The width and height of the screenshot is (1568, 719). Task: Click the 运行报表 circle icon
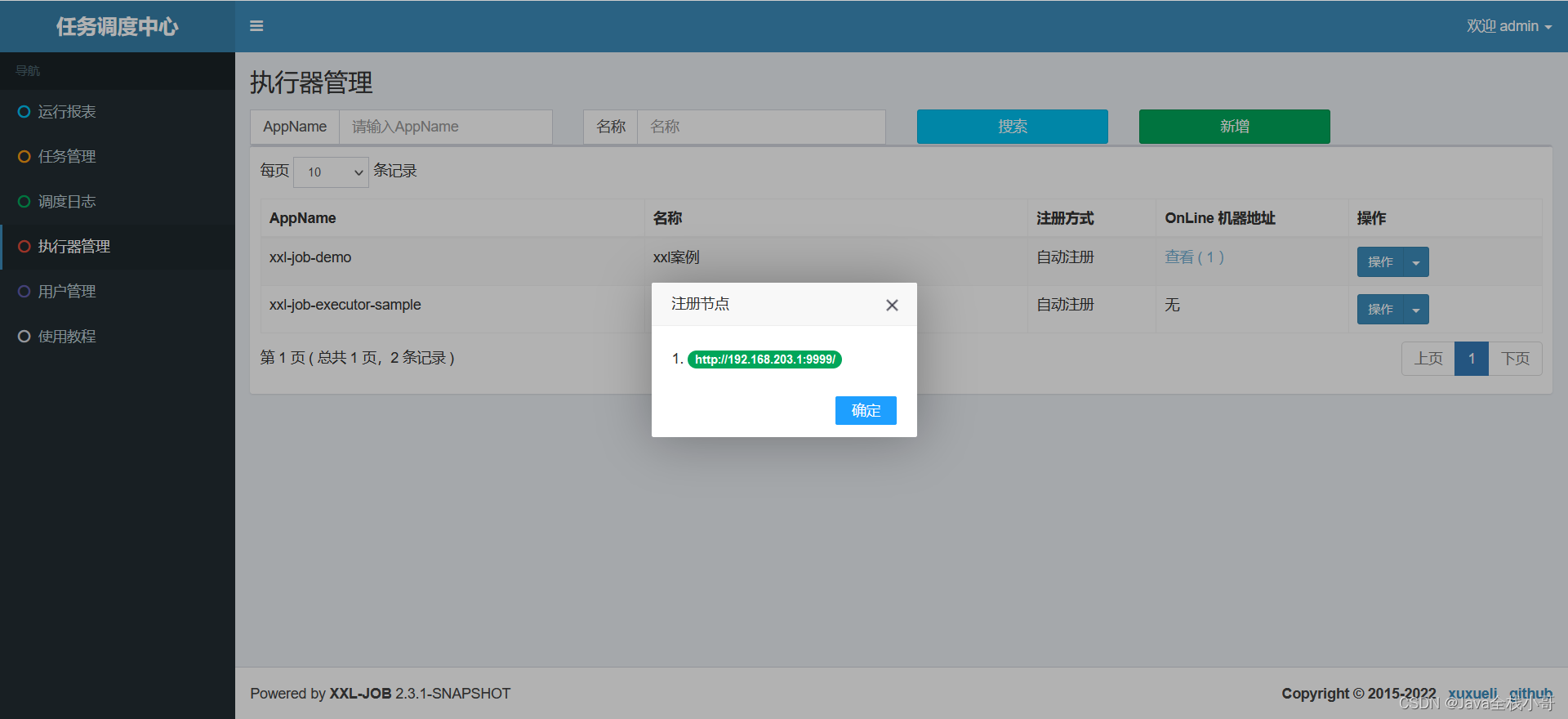24,112
